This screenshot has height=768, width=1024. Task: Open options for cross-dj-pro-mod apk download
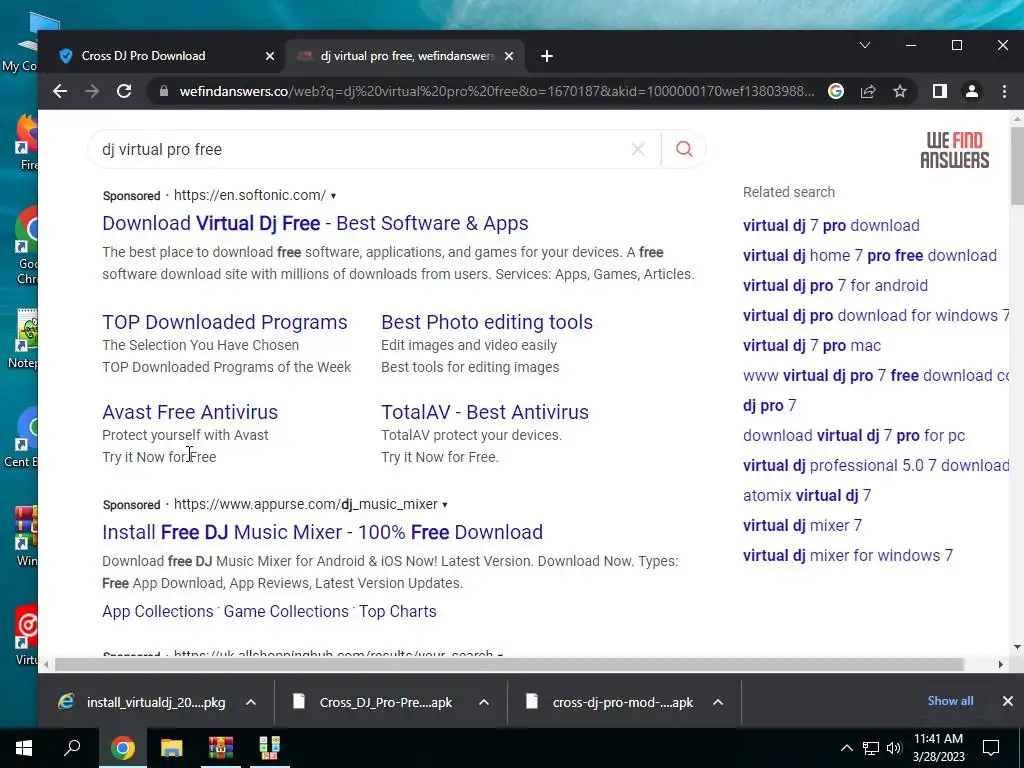[x=718, y=703]
